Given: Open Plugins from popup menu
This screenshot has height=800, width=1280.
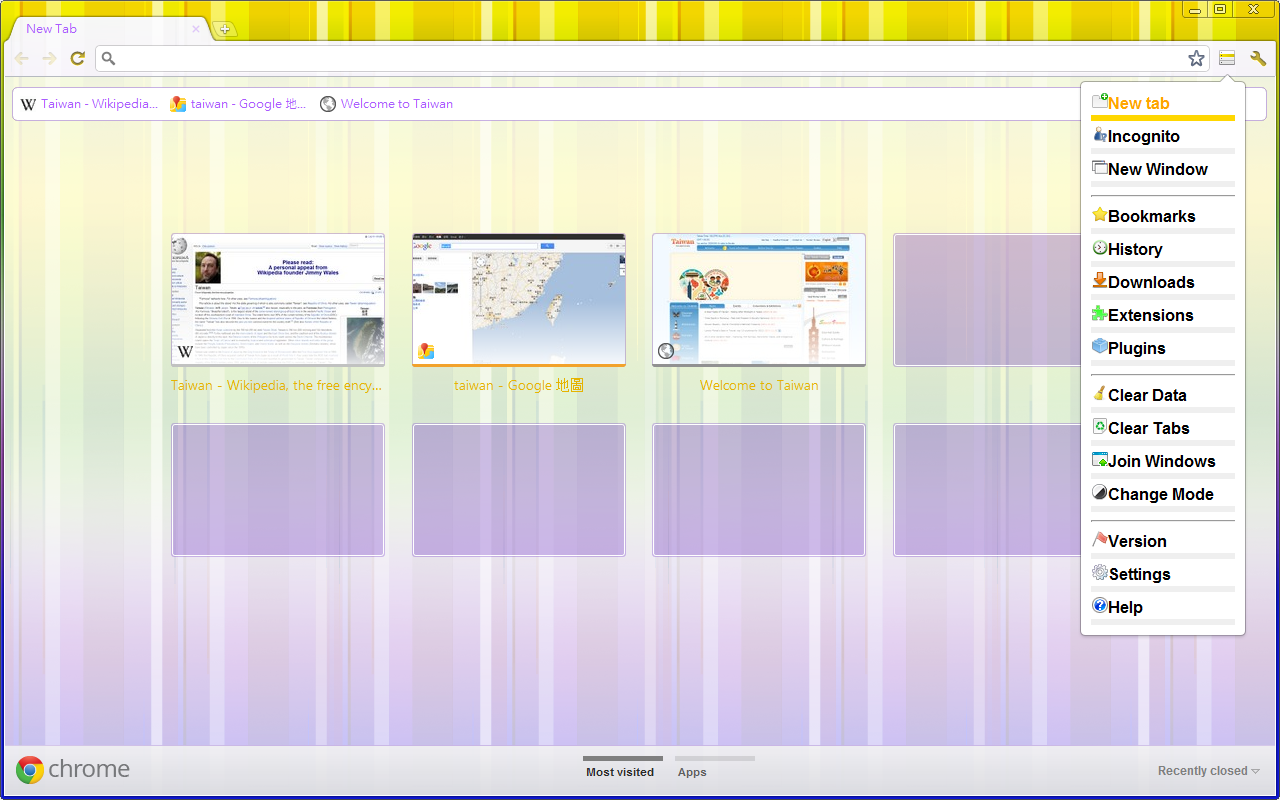Looking at the screenshot, I should tap(1163, 349).
